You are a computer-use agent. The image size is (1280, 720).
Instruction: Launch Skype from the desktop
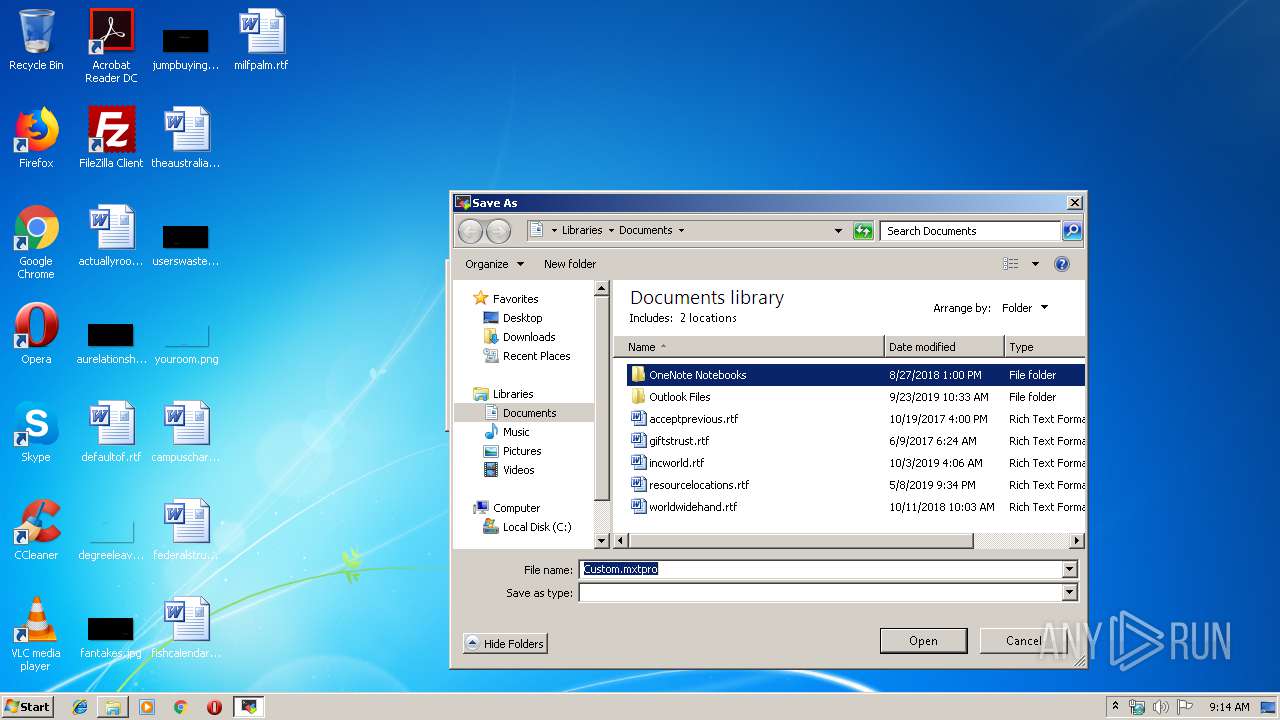[36, 432]
